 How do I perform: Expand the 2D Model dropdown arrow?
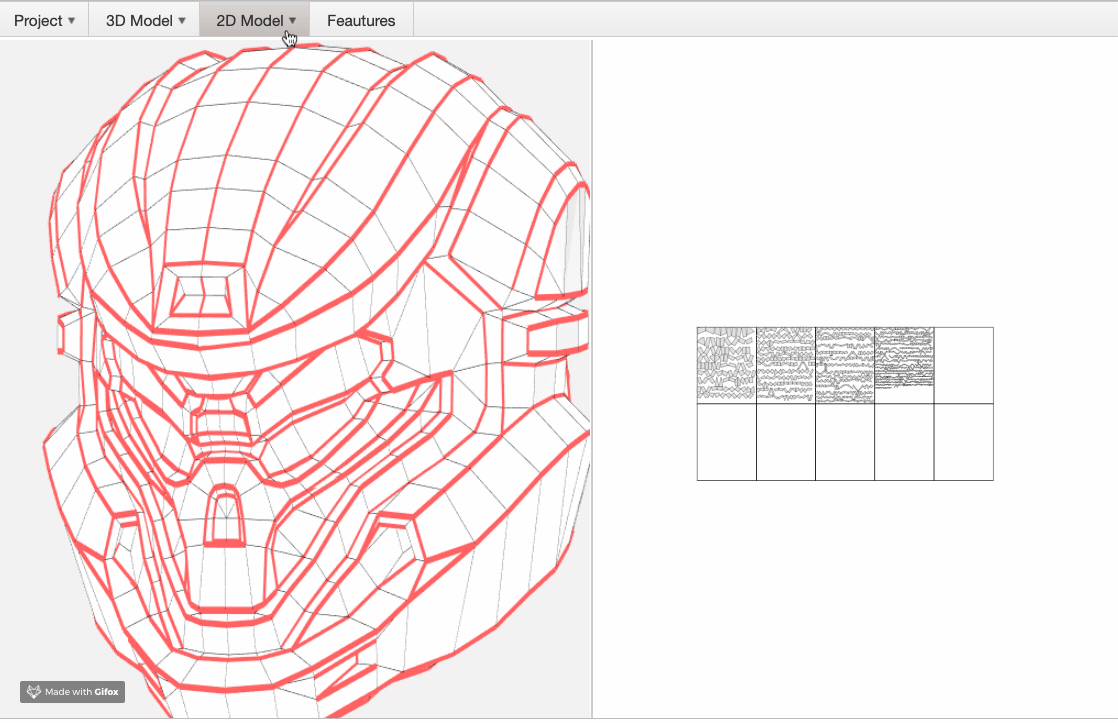click(x=292, y=21)
